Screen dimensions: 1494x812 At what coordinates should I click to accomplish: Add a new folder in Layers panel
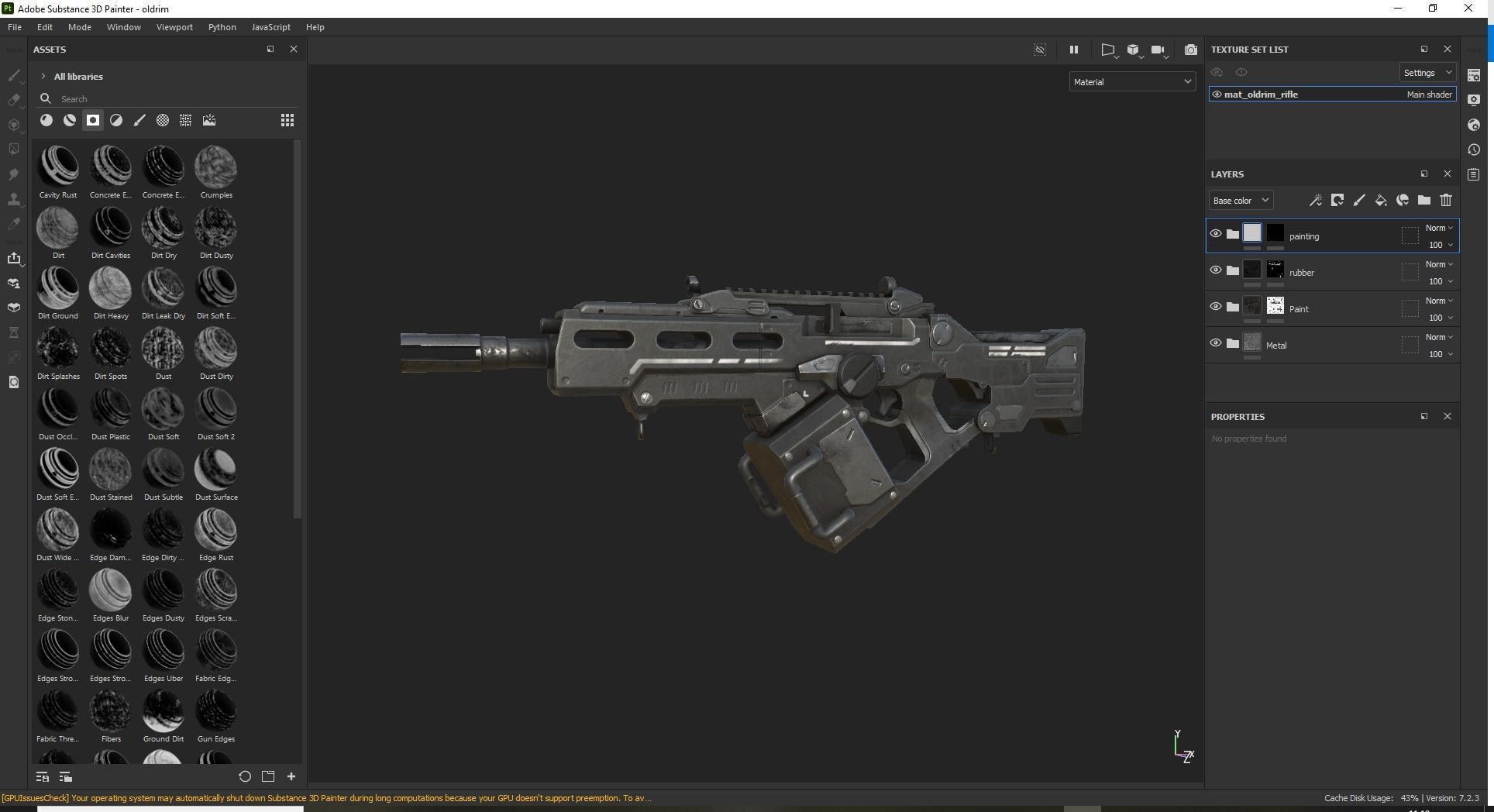(x=1424, y=201)
